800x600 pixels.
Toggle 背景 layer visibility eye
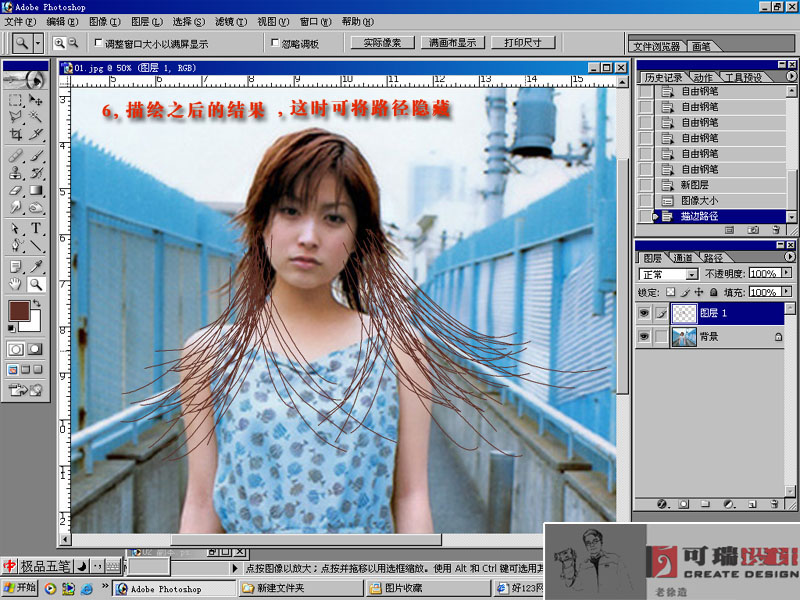(644, 338)
